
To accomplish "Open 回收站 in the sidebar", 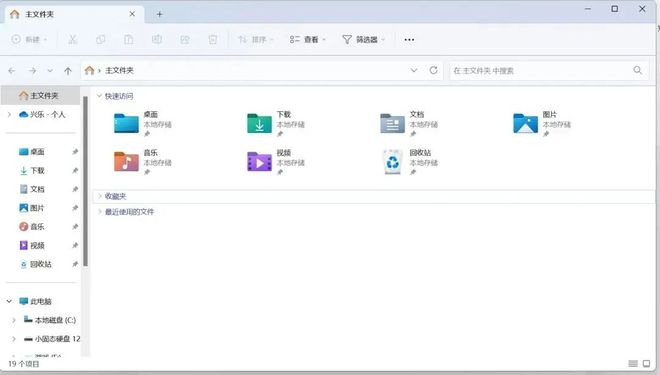I will point(35,264).
